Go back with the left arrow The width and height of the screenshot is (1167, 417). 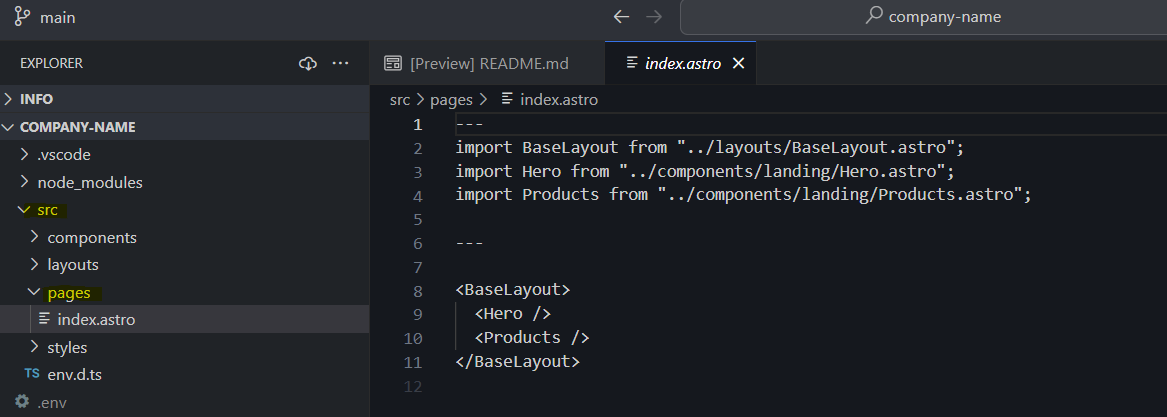(x=621, y=17)
